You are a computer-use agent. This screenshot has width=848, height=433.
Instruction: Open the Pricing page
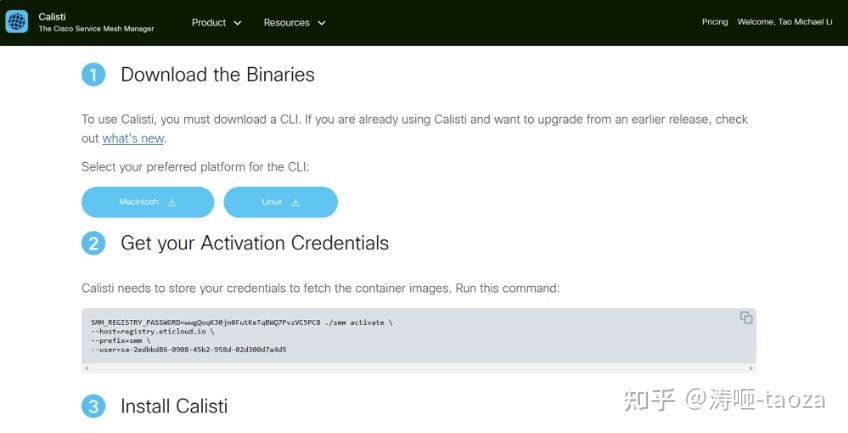pyautogui.click(x=715, y=22)
